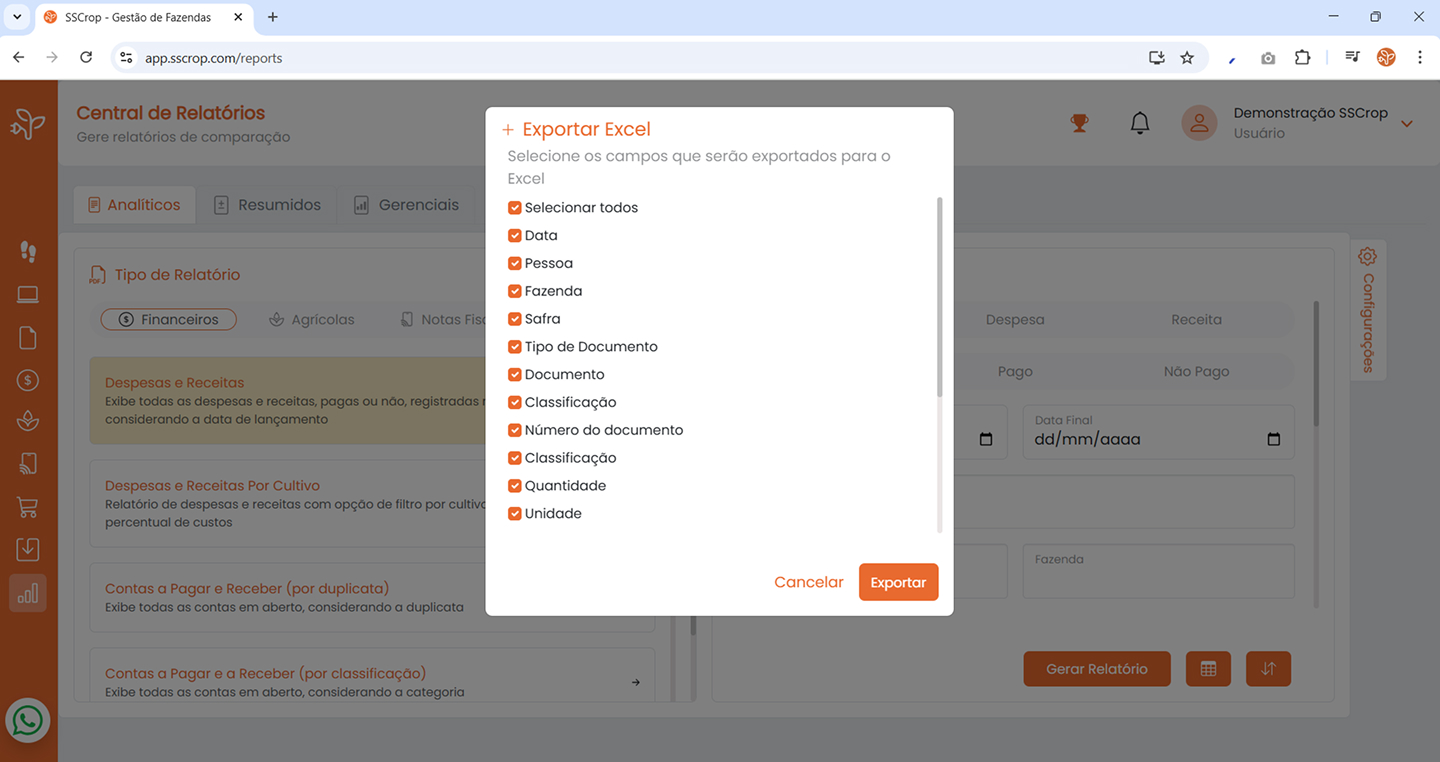Click the table export icon button
1440x762 pixels.
coord(1208,669)
